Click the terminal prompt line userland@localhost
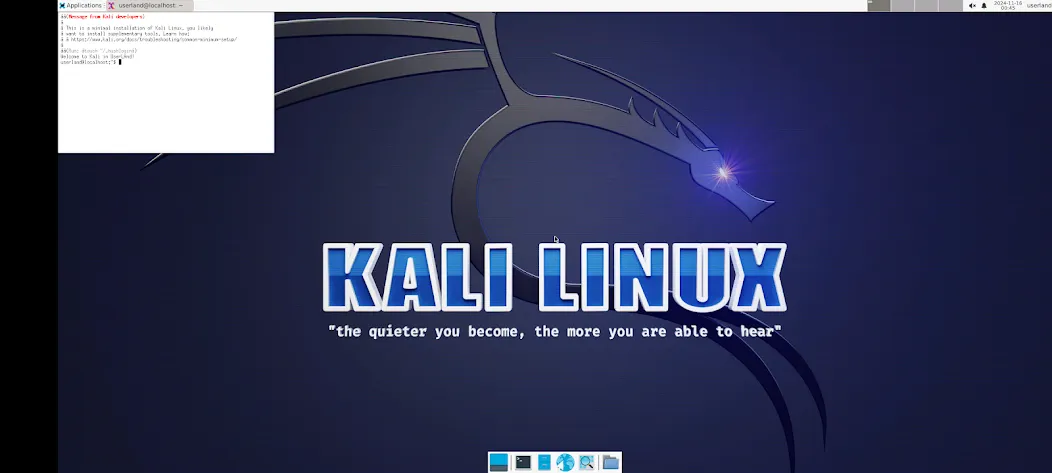The height and width of the screenshot is (473, 1052). click(x=89, y=62)
